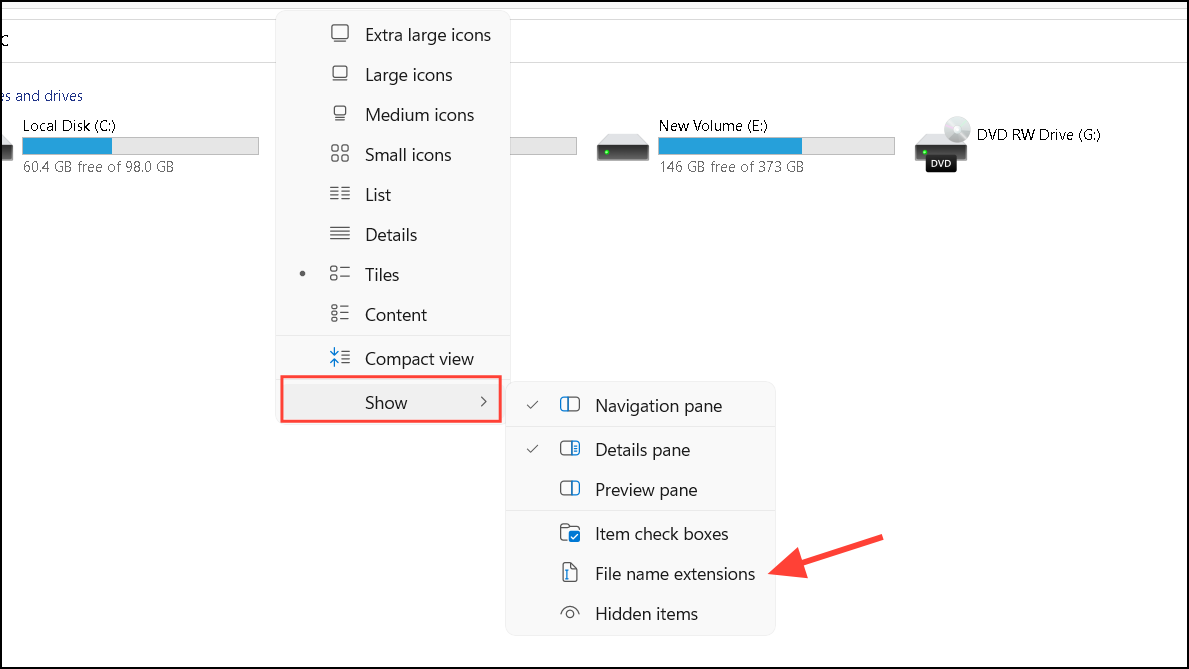The image size is (1189, 669).
Task: Uncheck the Details pane option
Action: (x=642, y=449)
